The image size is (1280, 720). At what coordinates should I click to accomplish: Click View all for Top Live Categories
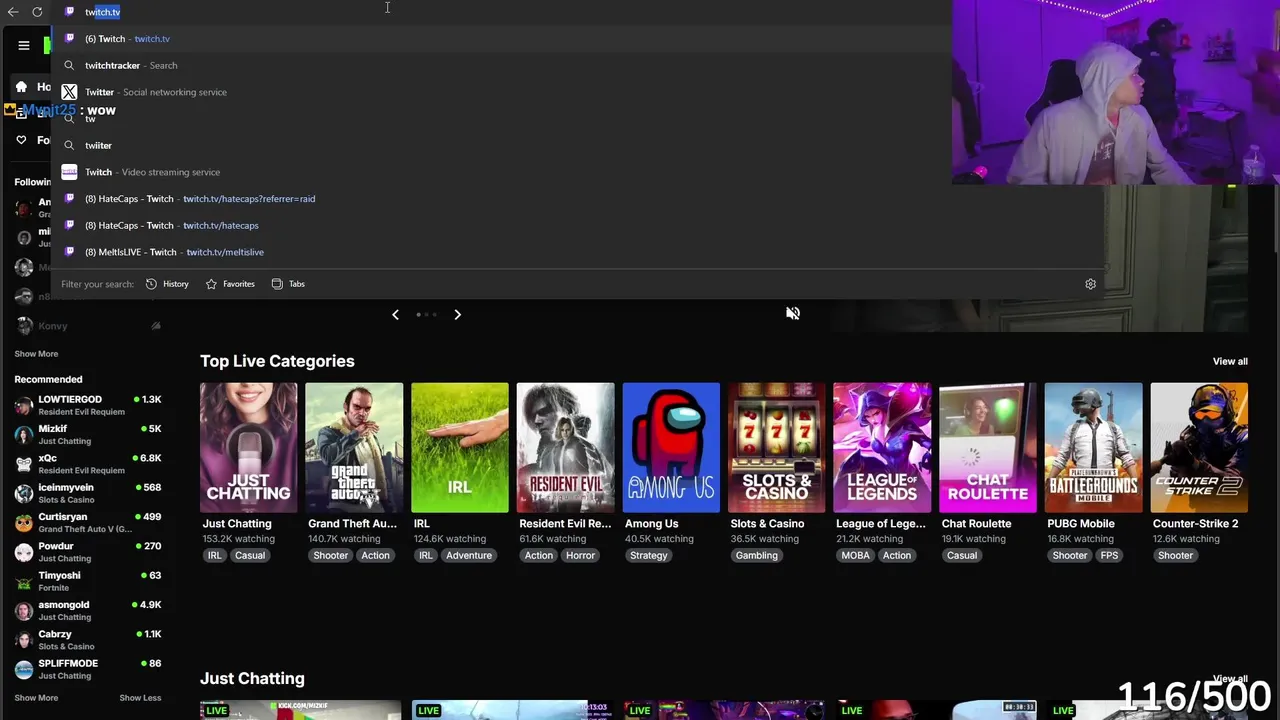click(1230, 362)
